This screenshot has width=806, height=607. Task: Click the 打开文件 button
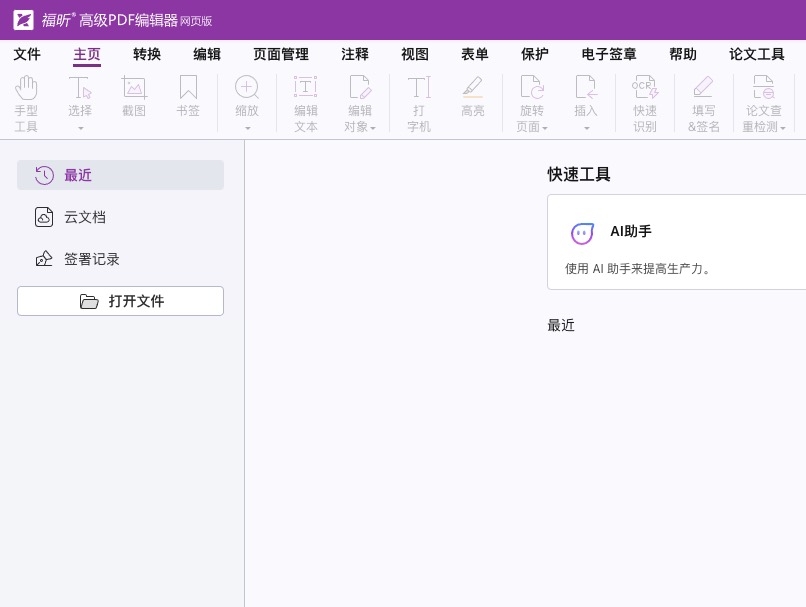(120, 301)
